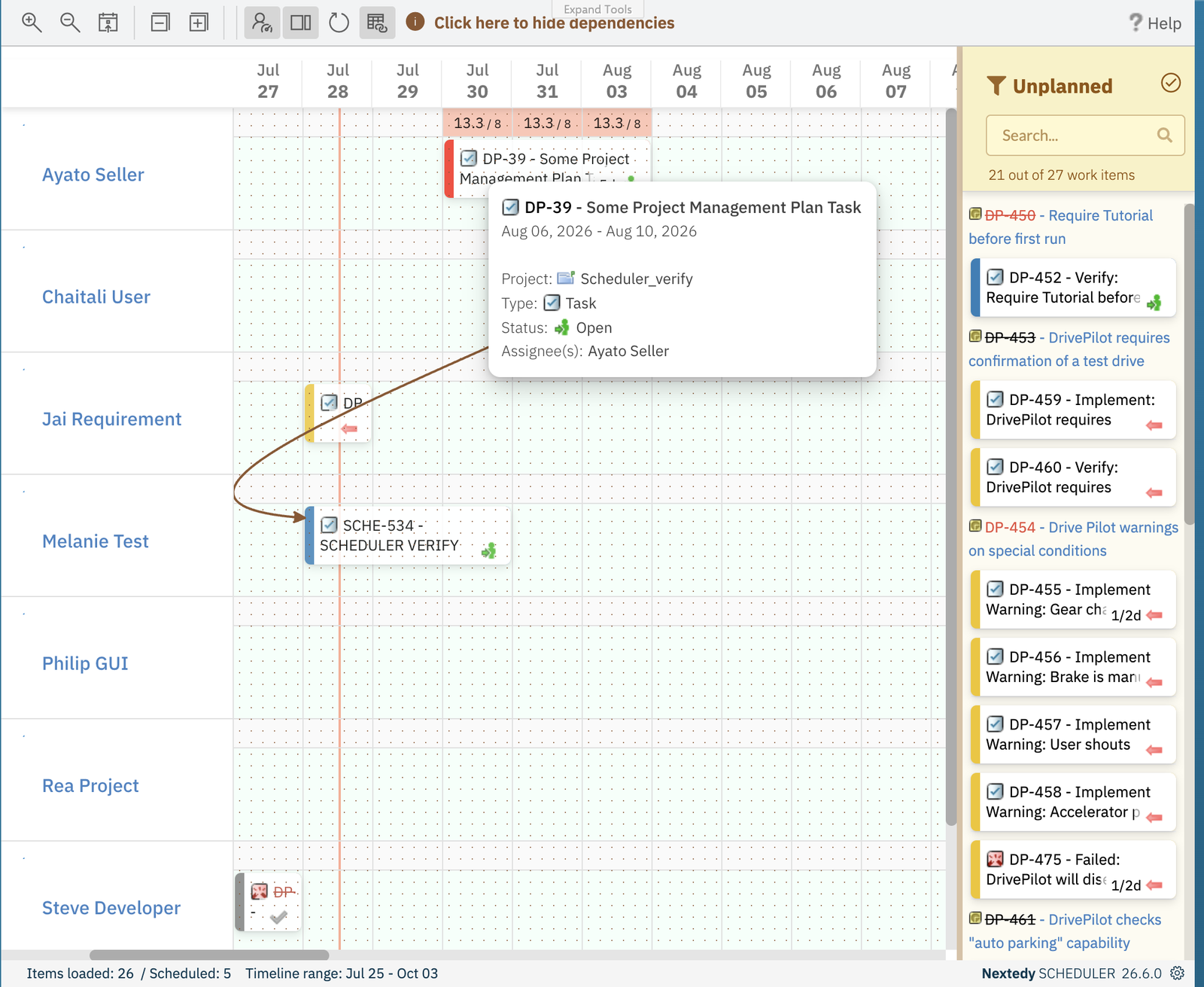Click red arrow icon on DP-456 card
This screenshot has height=987, width=1204.
pyautogui.click(x=1154, y=683)
